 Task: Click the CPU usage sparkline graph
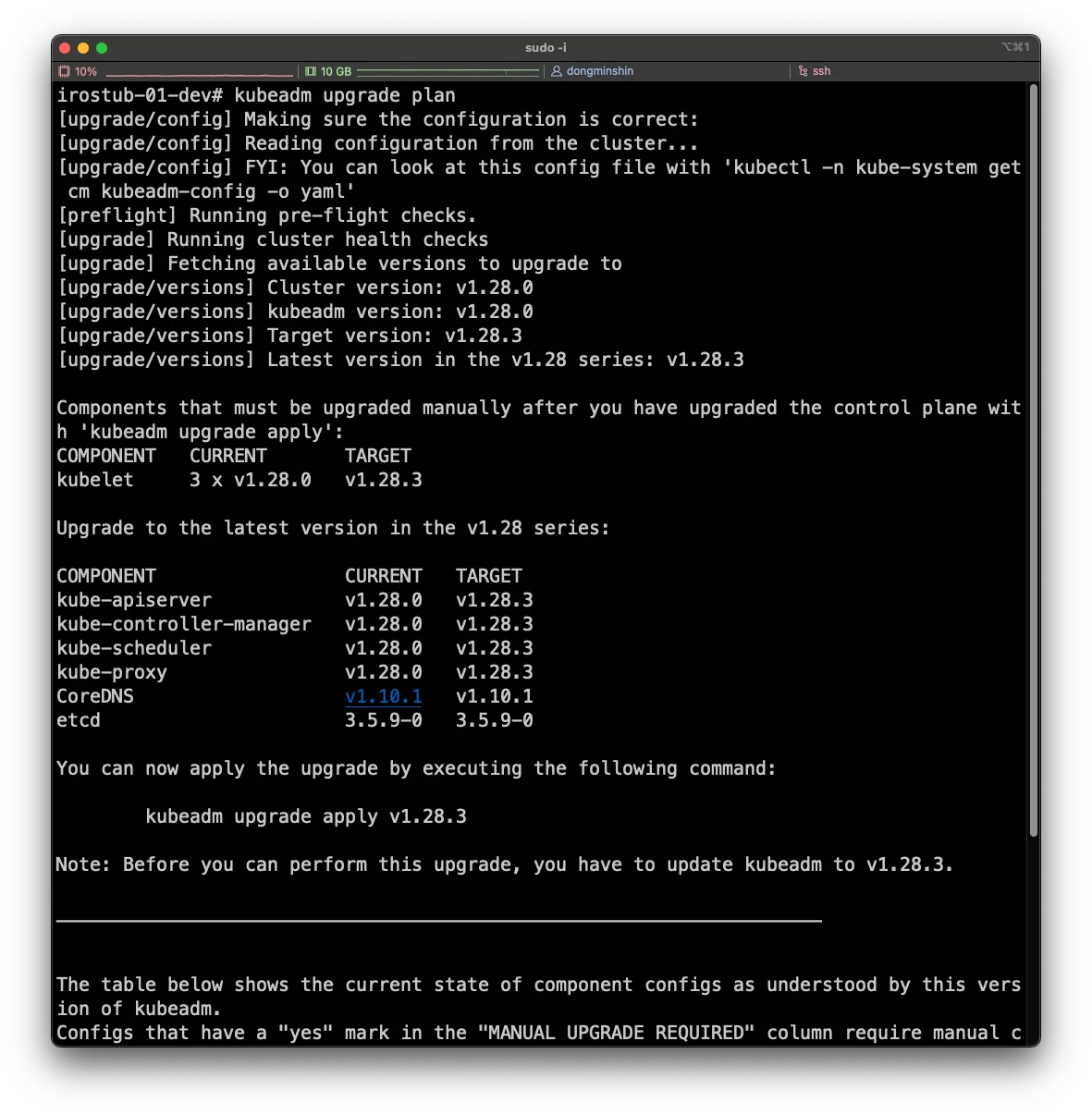point(199,72)
